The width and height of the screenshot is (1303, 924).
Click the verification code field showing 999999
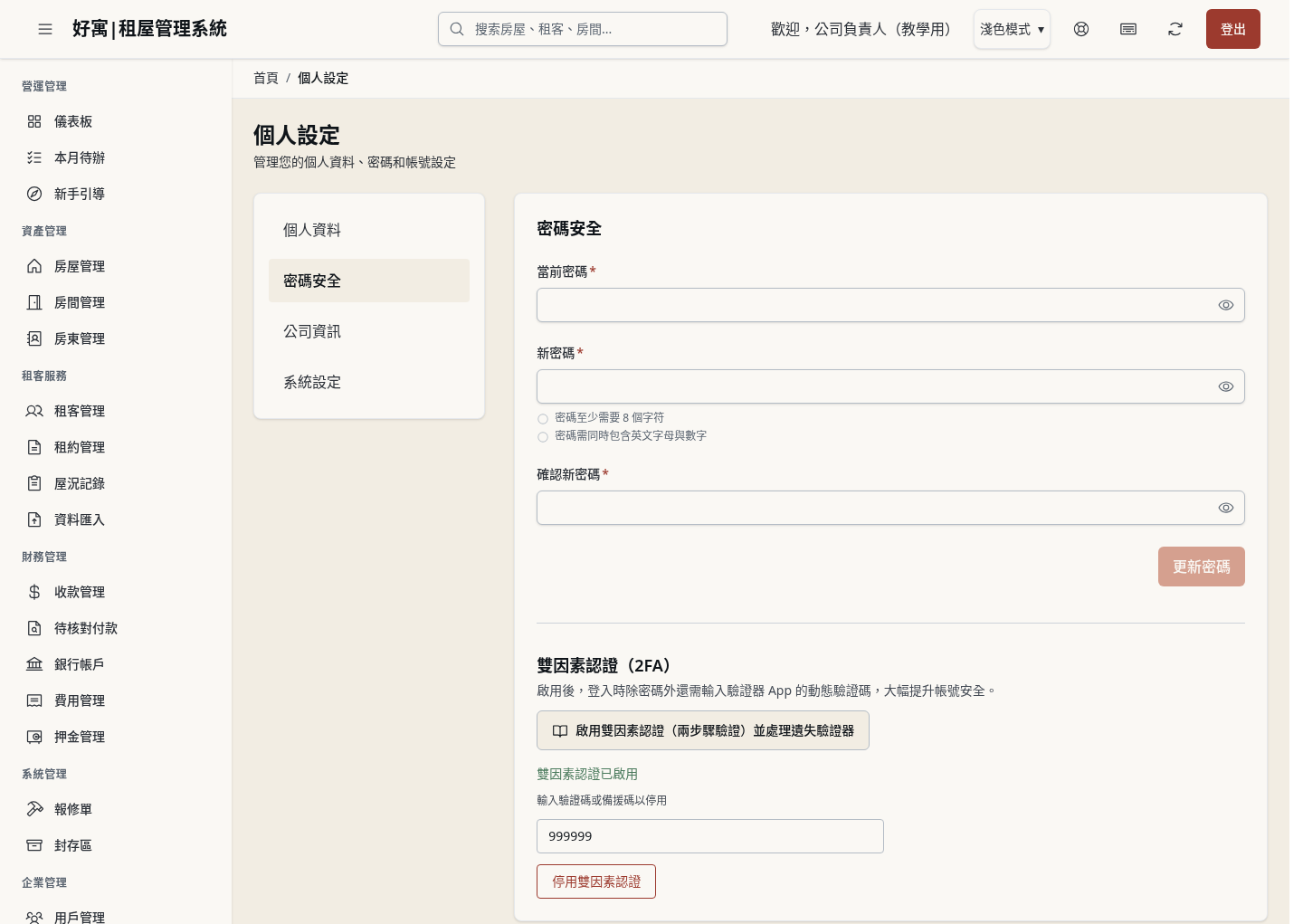710,836
